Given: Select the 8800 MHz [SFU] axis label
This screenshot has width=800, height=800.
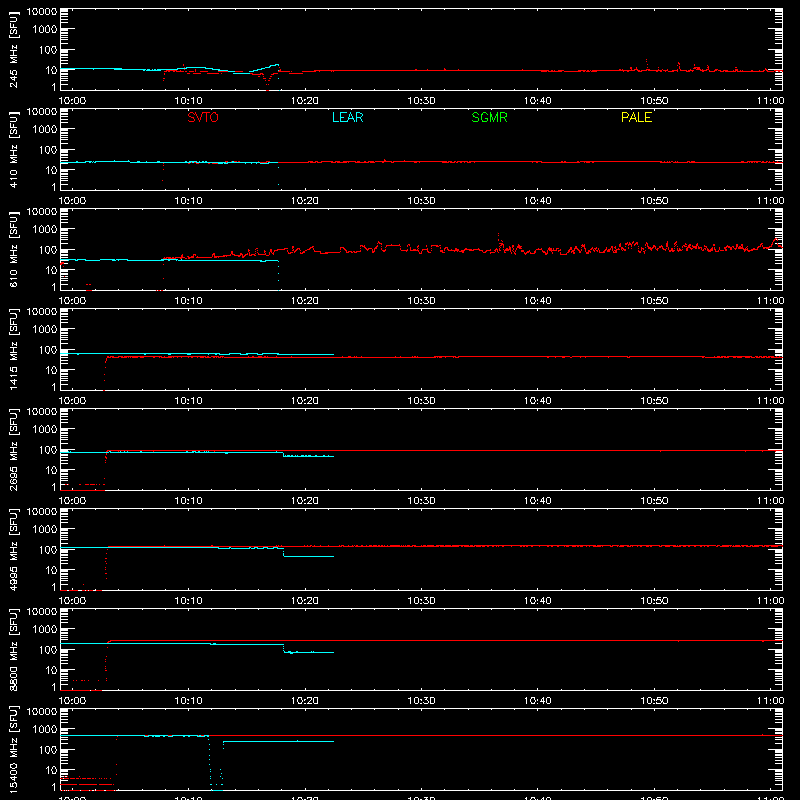Looking at the screenshot, I should pyautogui.click(x=13, y=649).
